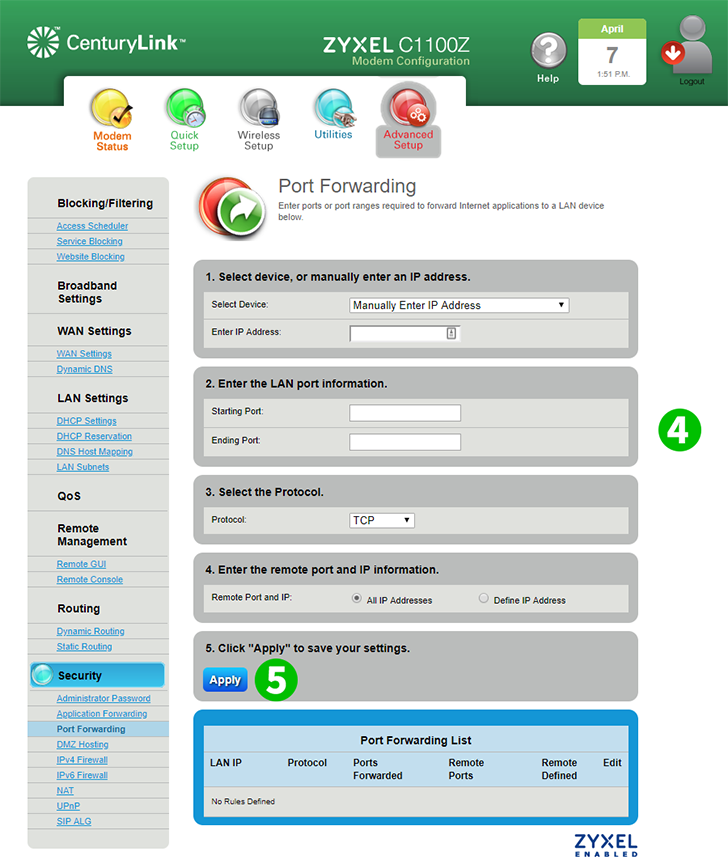
Task: Open the NAT link
Action: 65,790
